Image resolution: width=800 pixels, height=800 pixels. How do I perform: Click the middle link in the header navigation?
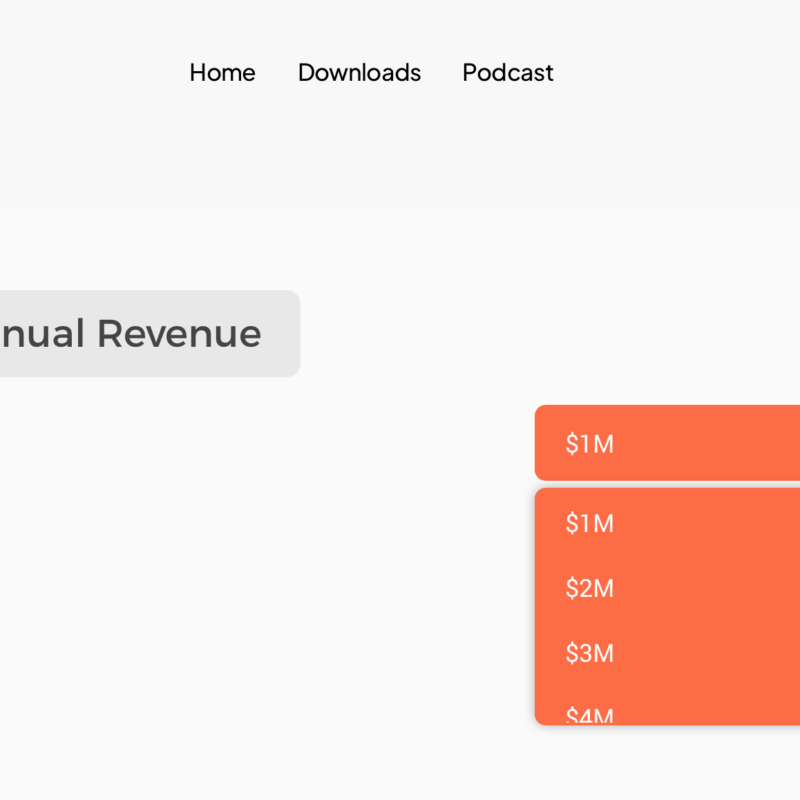(359, 73)
